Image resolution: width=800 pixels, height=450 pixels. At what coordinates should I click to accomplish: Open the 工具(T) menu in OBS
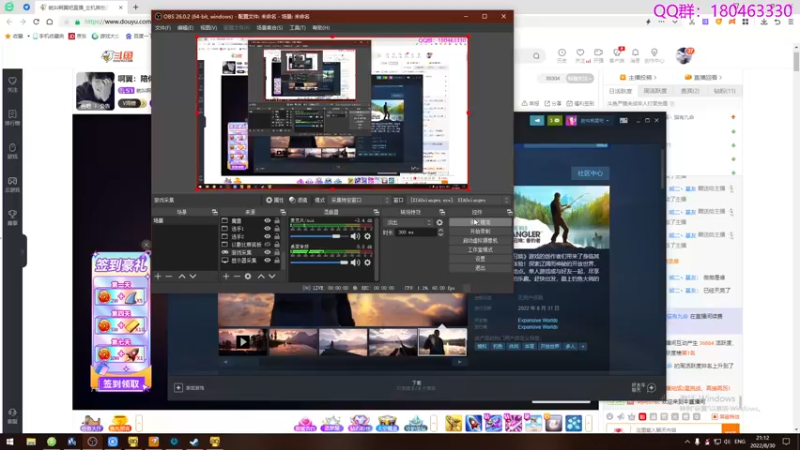point(297,28)
